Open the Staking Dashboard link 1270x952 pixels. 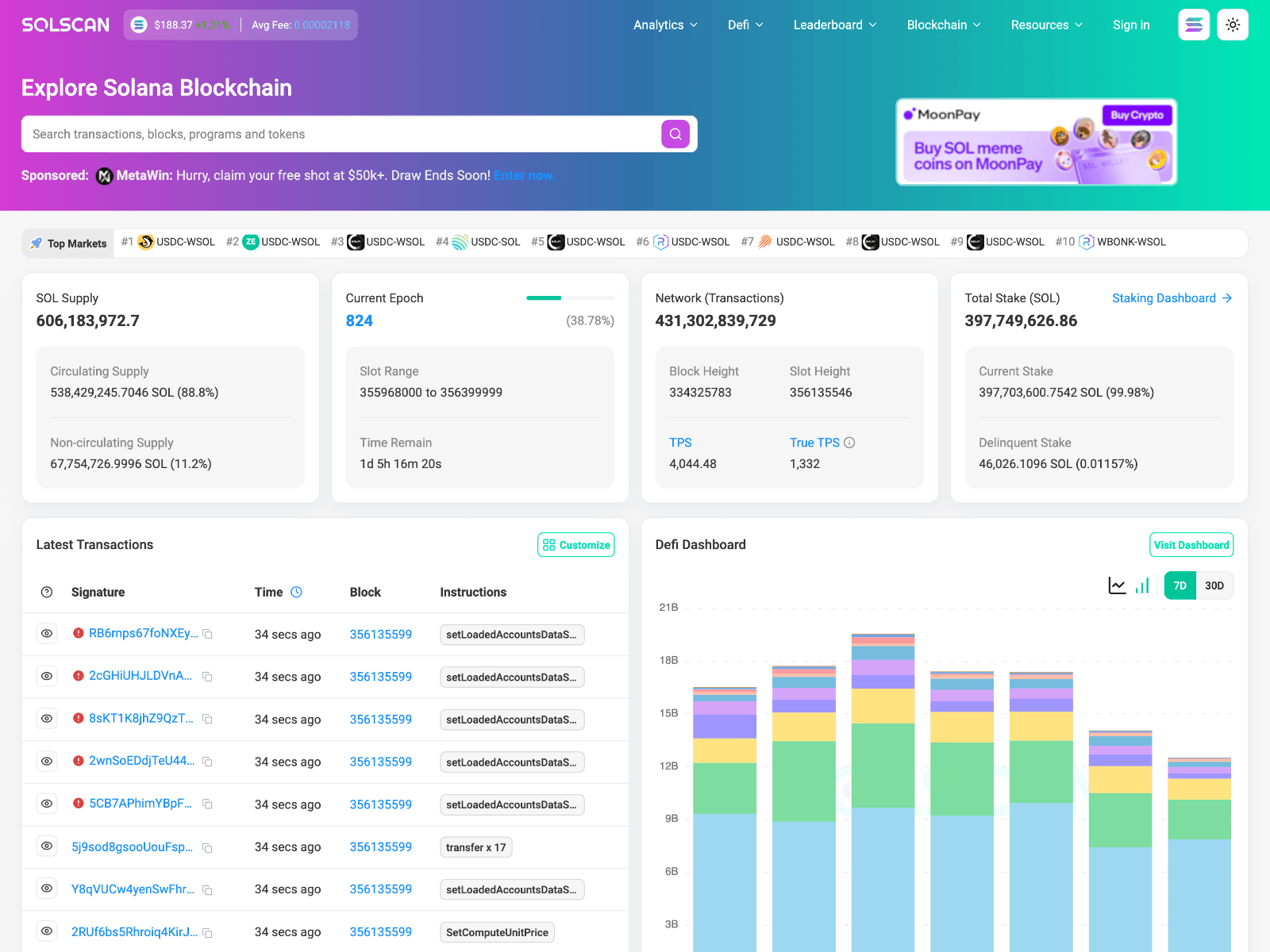(x=1164, y=297)
